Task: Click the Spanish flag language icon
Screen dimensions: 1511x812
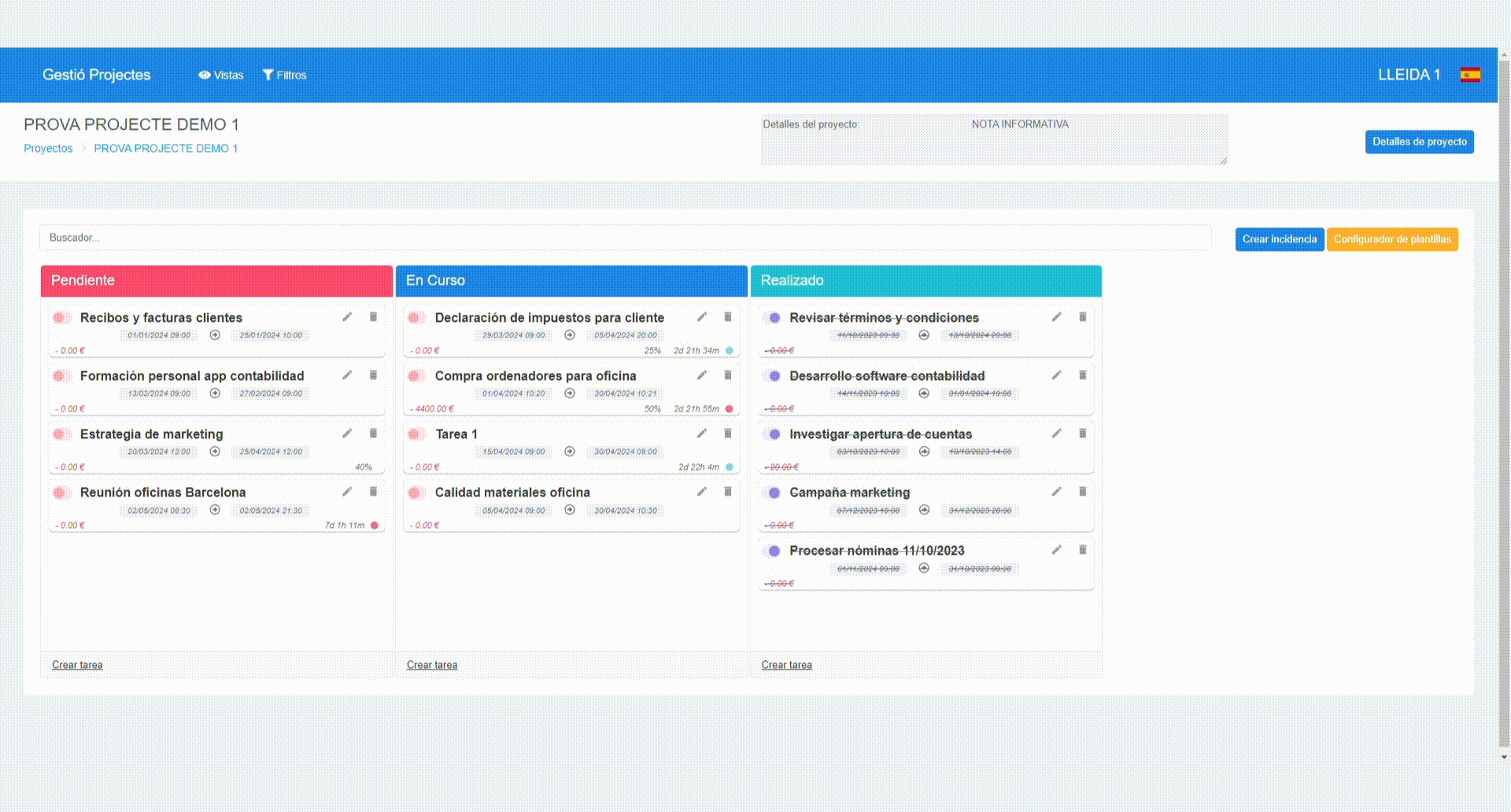Action: coord(1470,75)
